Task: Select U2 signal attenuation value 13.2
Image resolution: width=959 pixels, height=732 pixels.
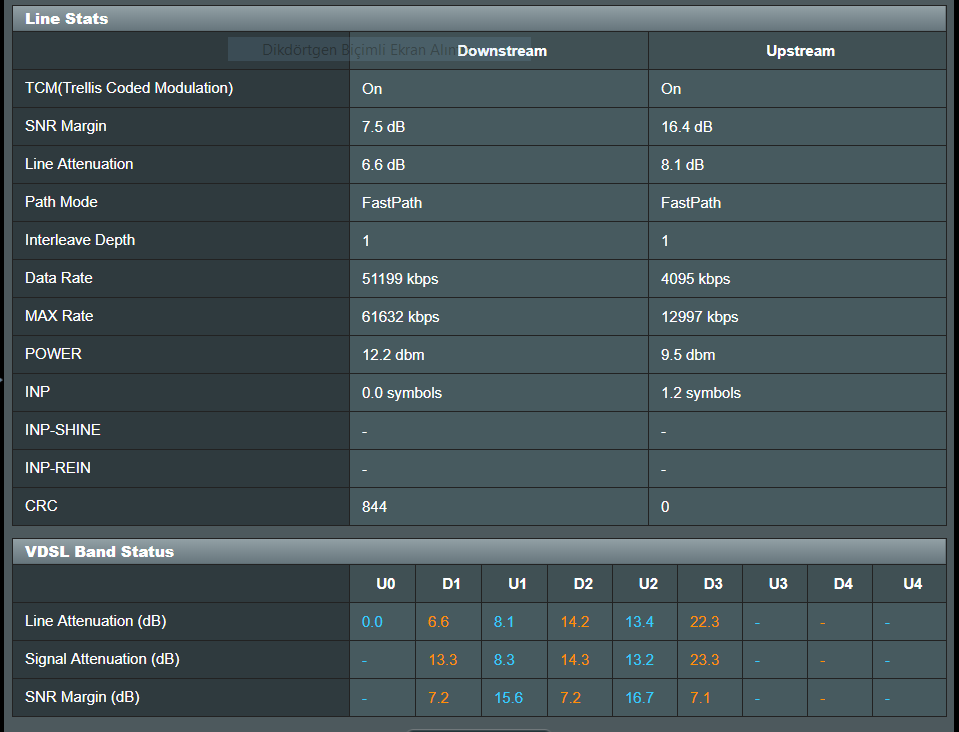Action: [639, 660]
